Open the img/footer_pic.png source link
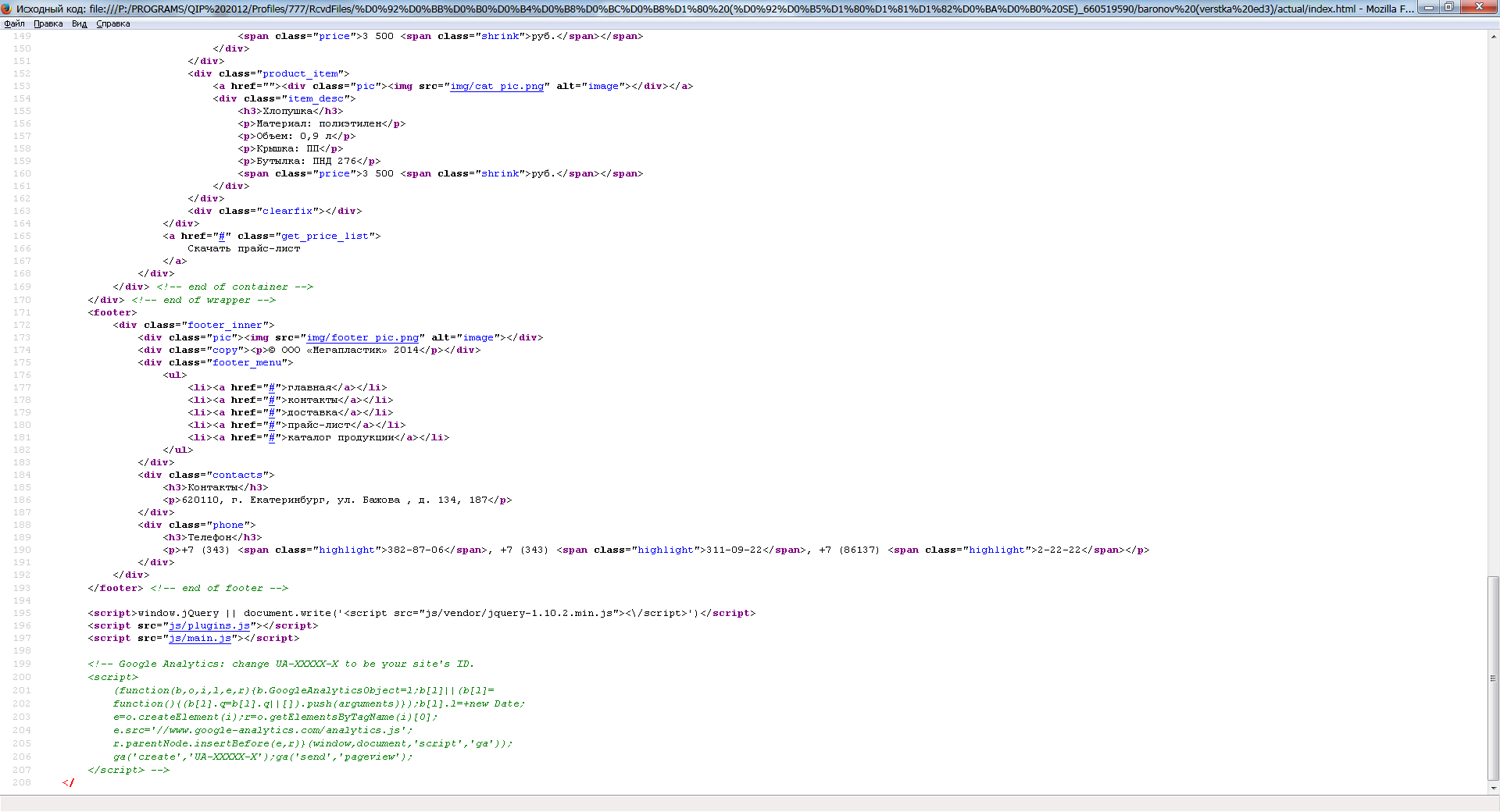Image resolution: width=1500 pixels, height=812 pixels. click(x=362, y=338)
